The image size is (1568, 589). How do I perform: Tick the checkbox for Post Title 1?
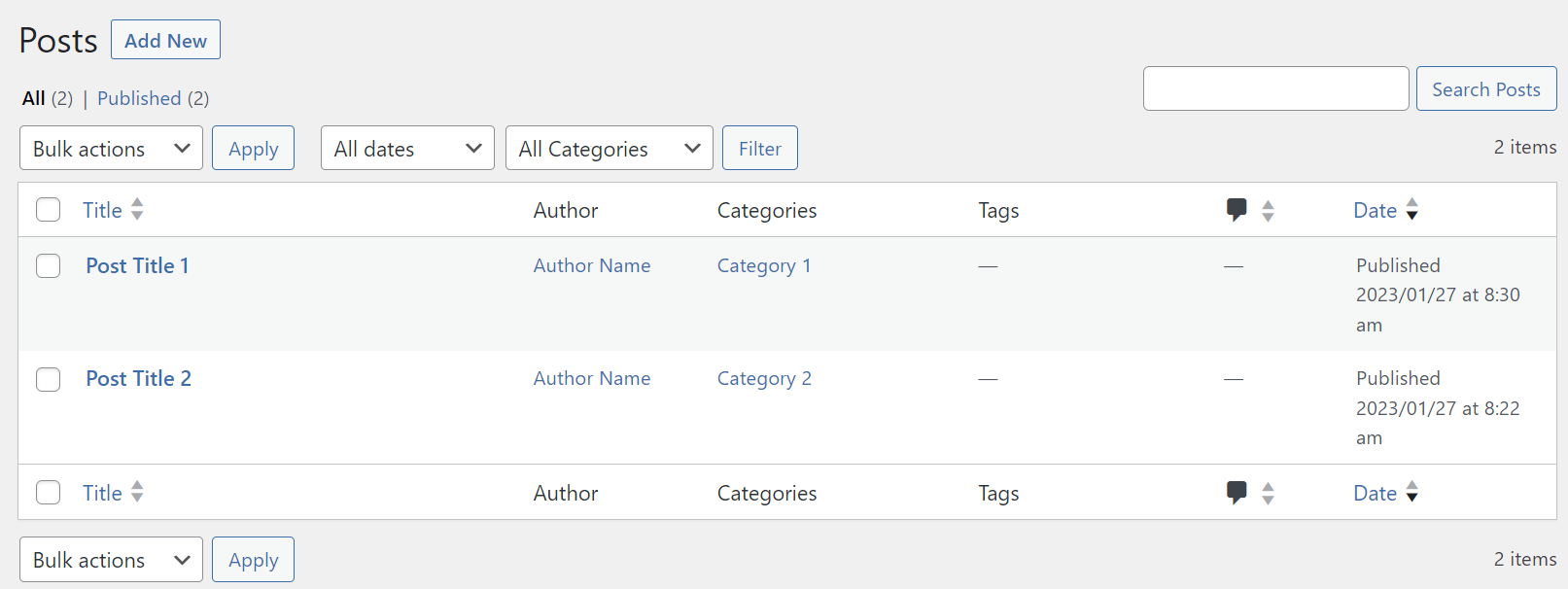coord(49,266)
